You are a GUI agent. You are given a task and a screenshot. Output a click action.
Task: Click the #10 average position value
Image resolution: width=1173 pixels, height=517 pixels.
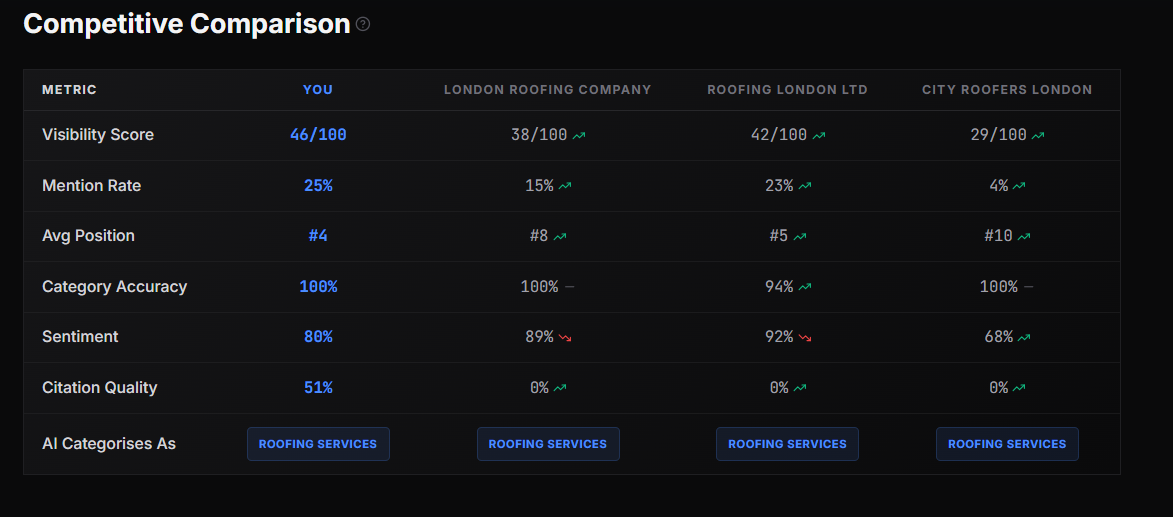click(999, 236)
